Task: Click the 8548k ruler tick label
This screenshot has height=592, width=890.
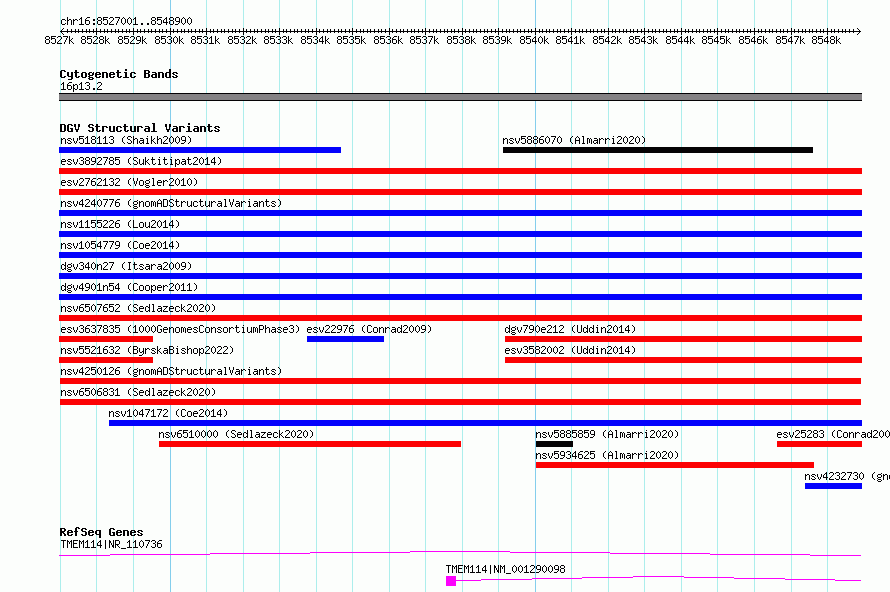Action: (826, 40)
